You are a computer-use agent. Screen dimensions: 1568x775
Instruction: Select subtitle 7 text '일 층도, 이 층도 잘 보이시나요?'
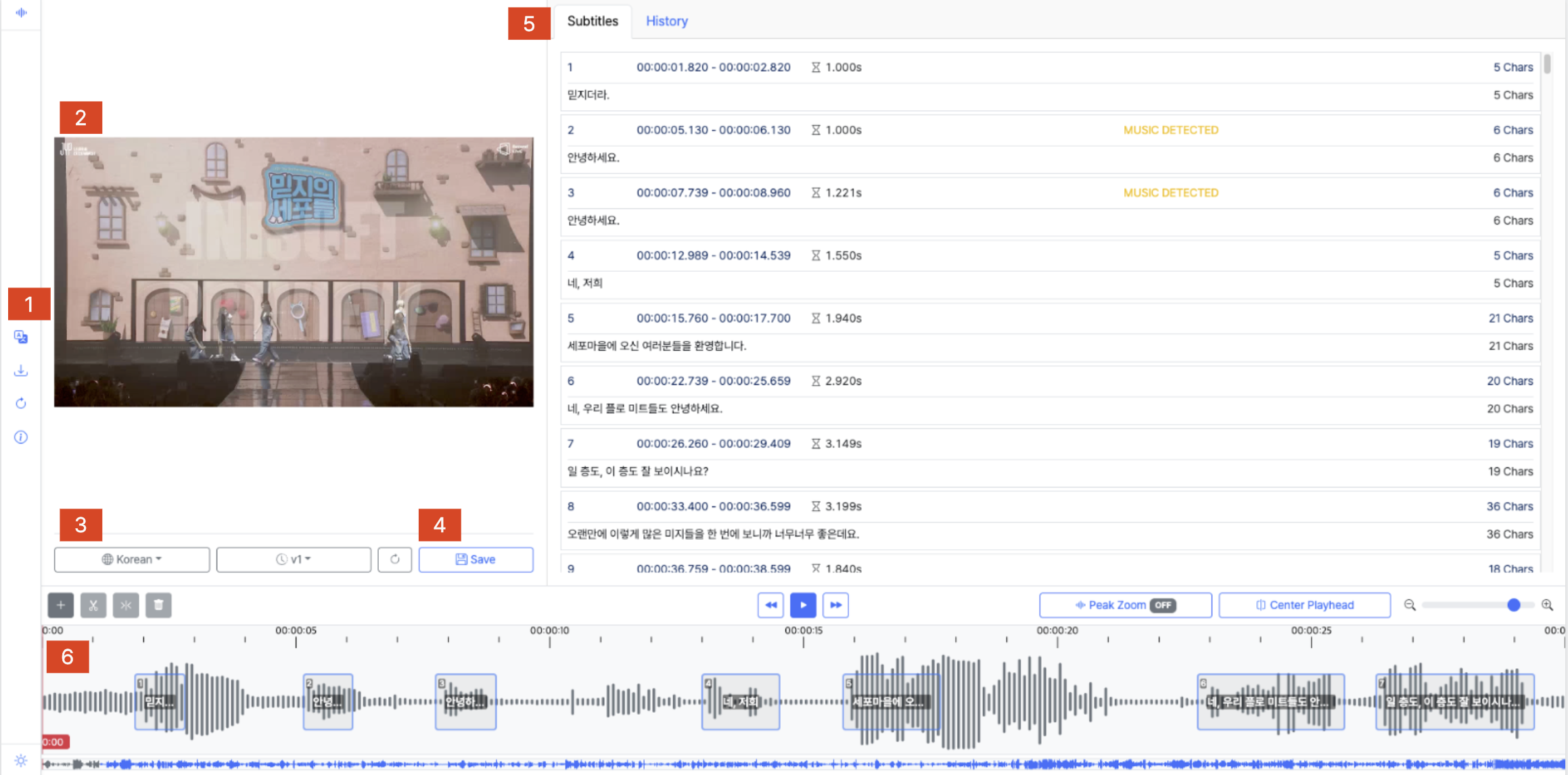point(637,471)
